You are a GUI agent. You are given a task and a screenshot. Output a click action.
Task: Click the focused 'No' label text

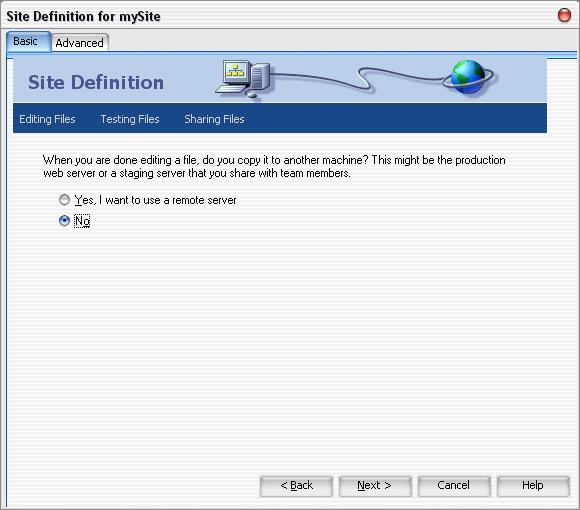tap(82, 221)
